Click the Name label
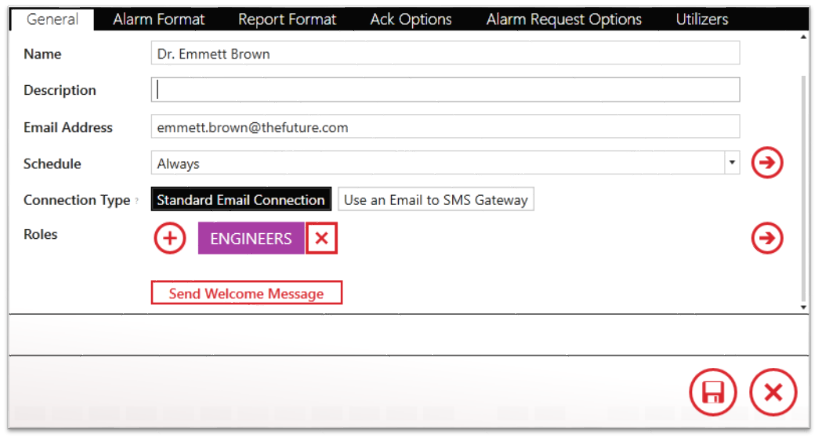 [42, 54]
